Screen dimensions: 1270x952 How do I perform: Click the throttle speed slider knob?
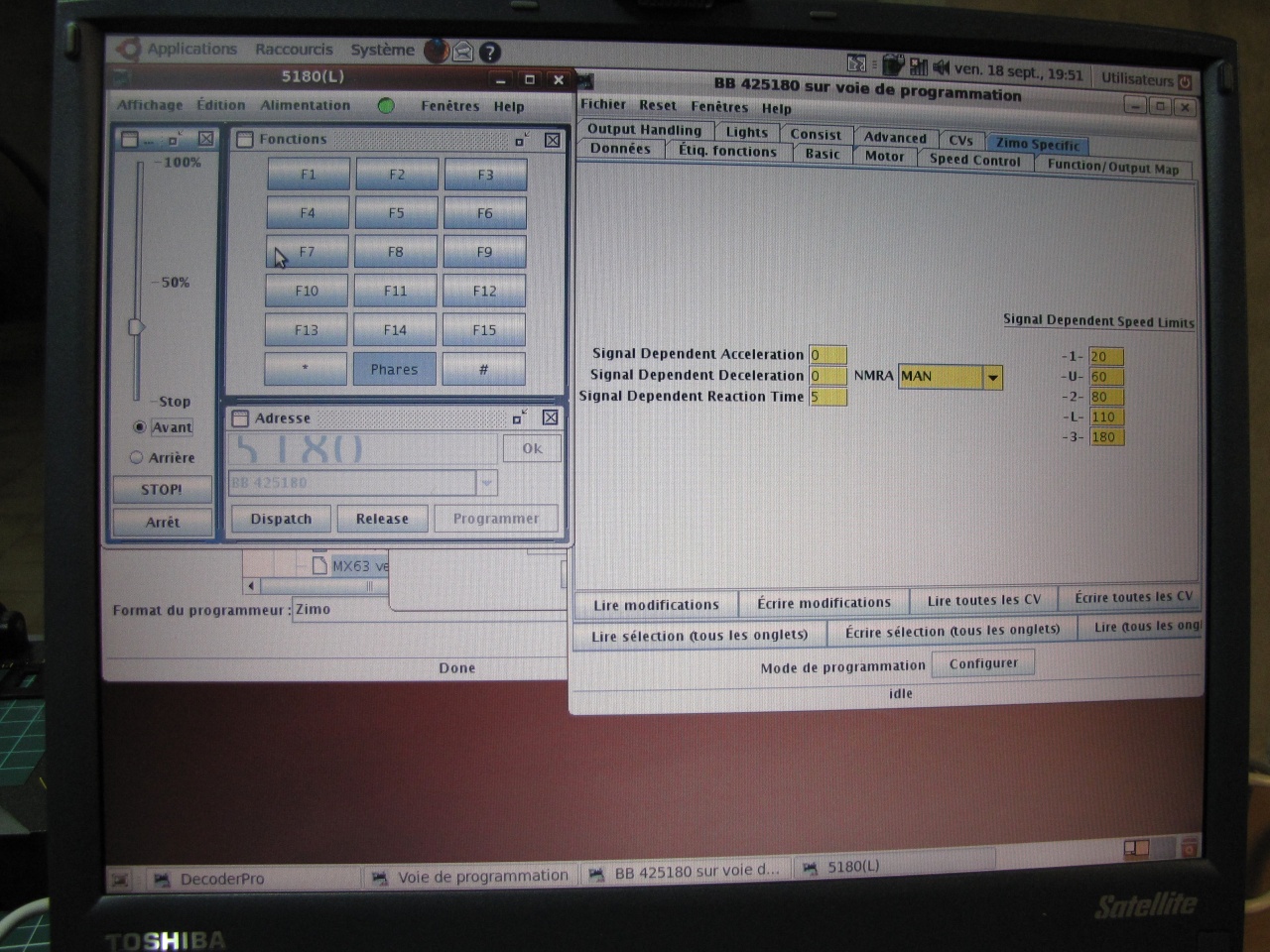(137, 327)
